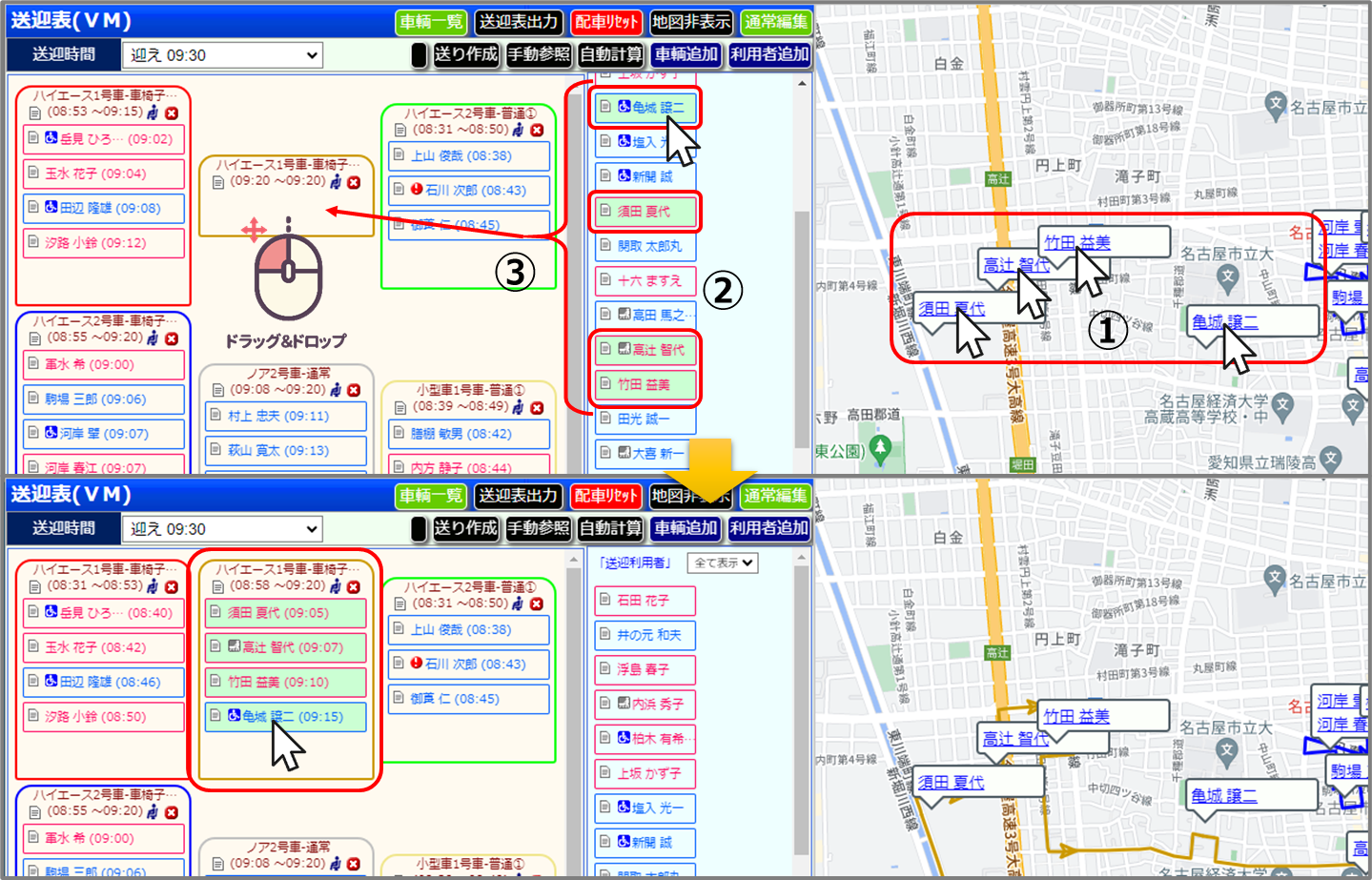Open lower 送迎時間 dropdown showing 迎え 09:30

(x=222, y=529)
